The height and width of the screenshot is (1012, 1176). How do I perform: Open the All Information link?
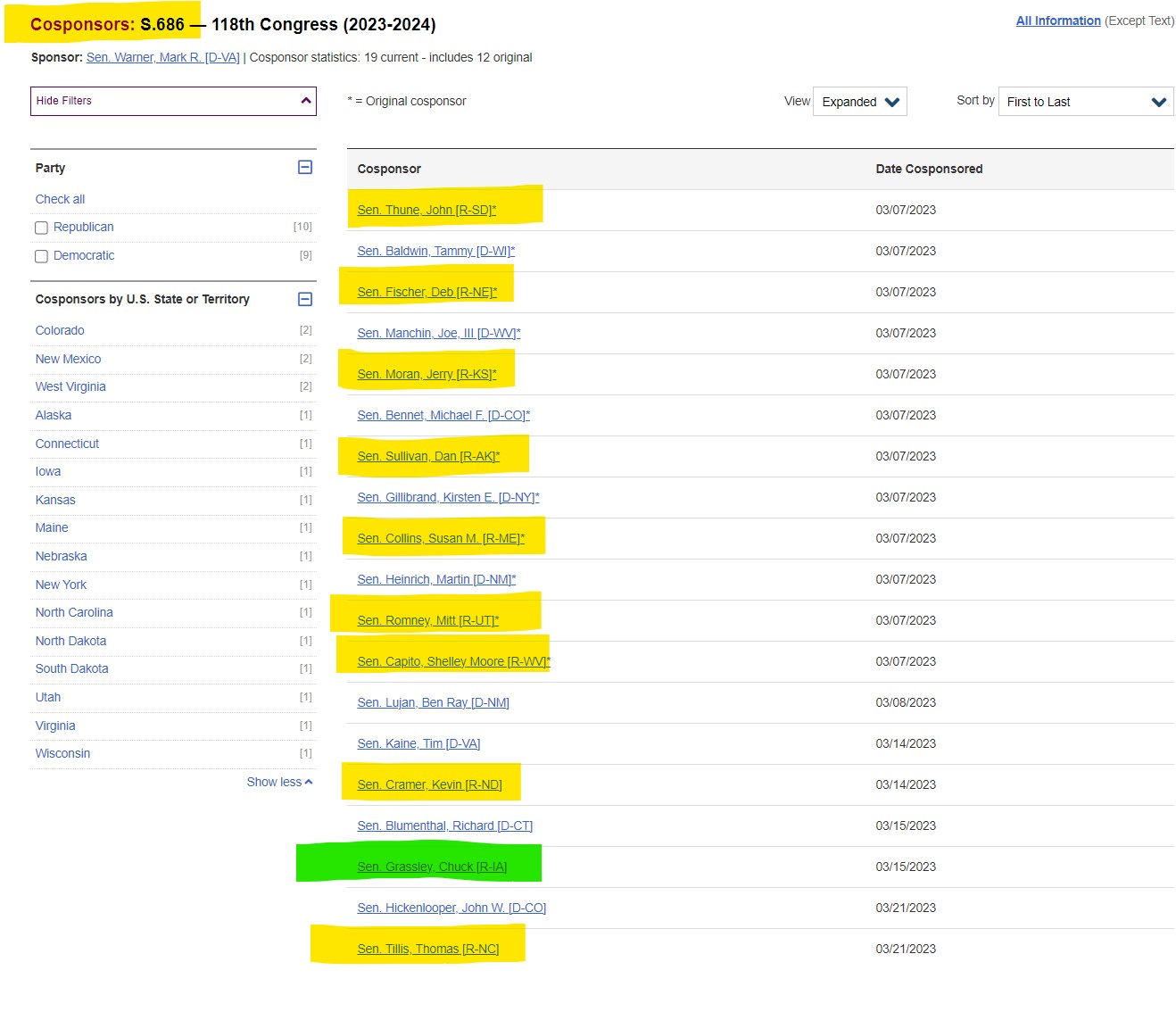(1058, 21)
